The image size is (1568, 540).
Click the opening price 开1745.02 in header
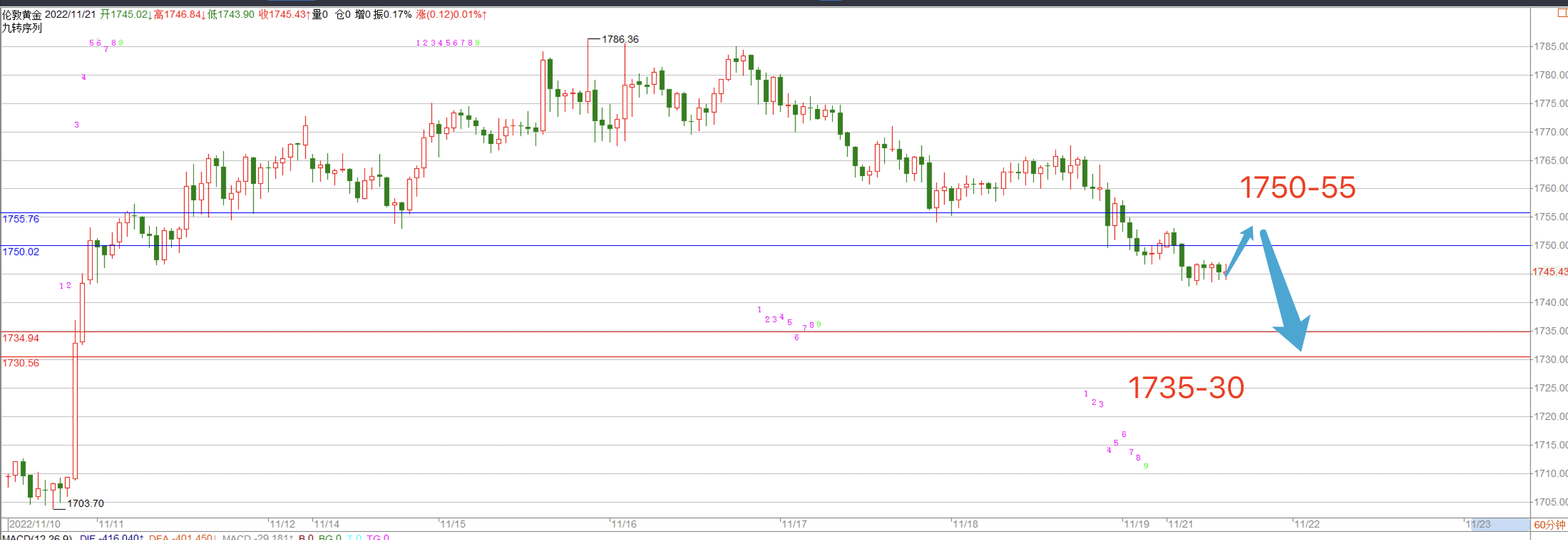tap(125, 15)
